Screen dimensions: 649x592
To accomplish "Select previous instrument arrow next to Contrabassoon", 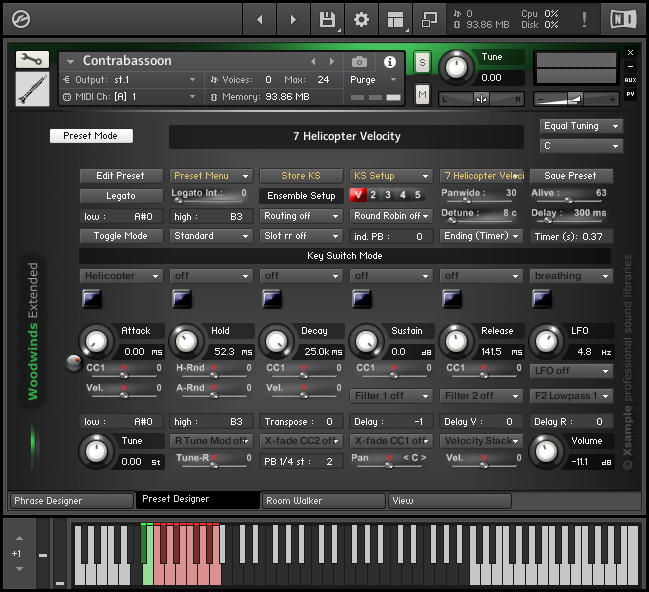I will pos(313,62).
